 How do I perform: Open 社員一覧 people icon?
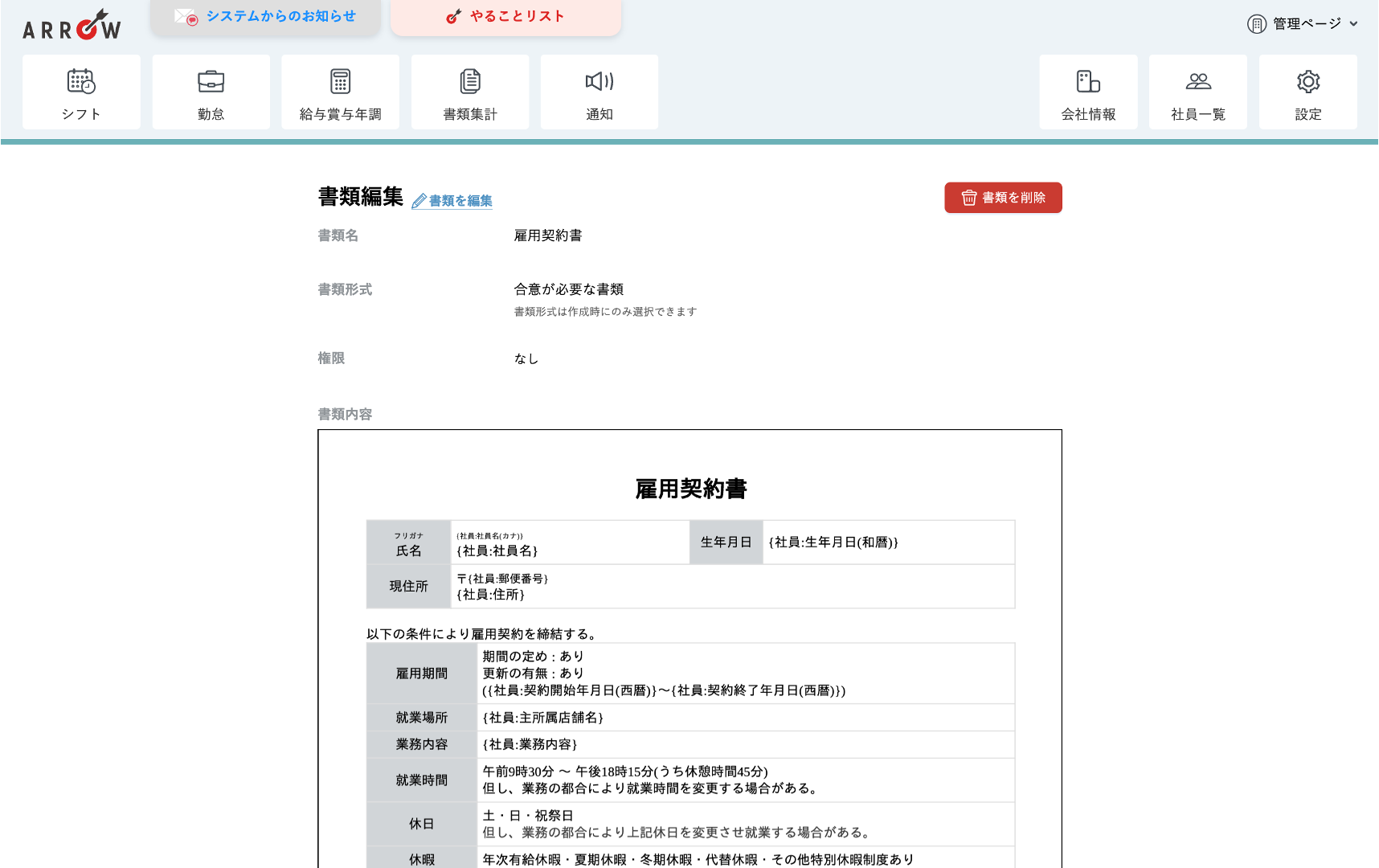click(x=1198, y=81)
